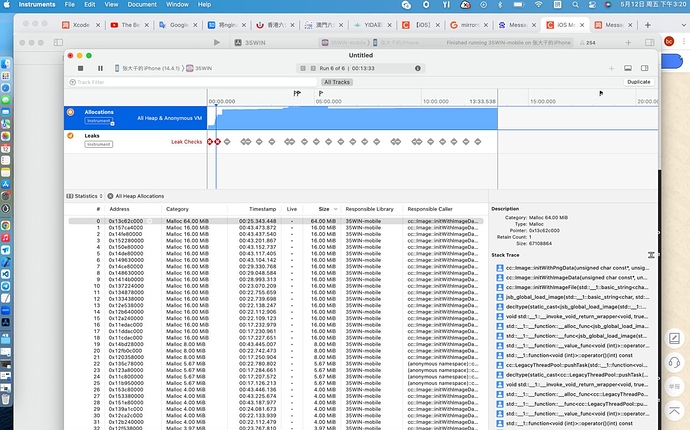Open the Window menu
Screen dimensions: 690x430
pos(177,4)
